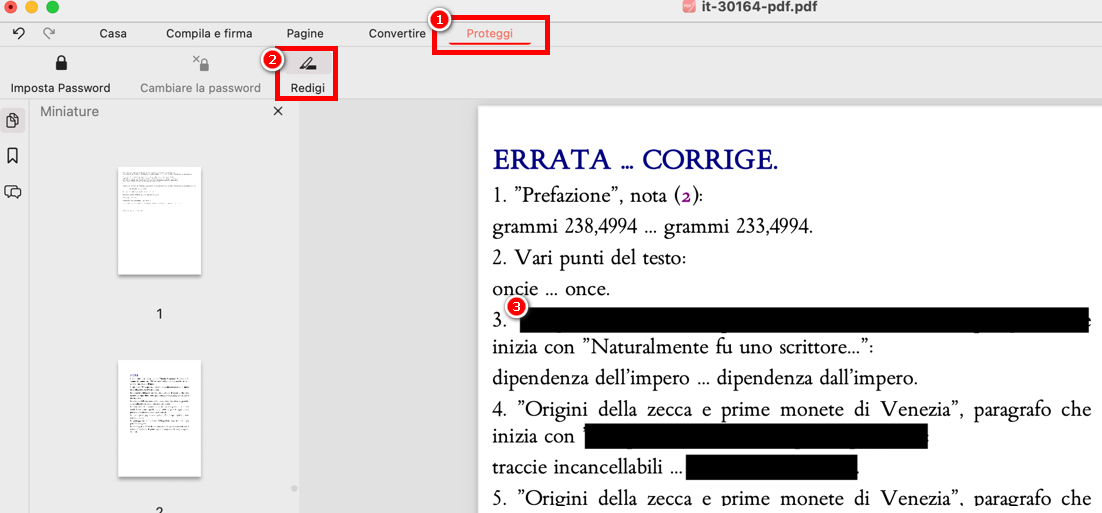Close the Miniature panel

coord(278,111)
